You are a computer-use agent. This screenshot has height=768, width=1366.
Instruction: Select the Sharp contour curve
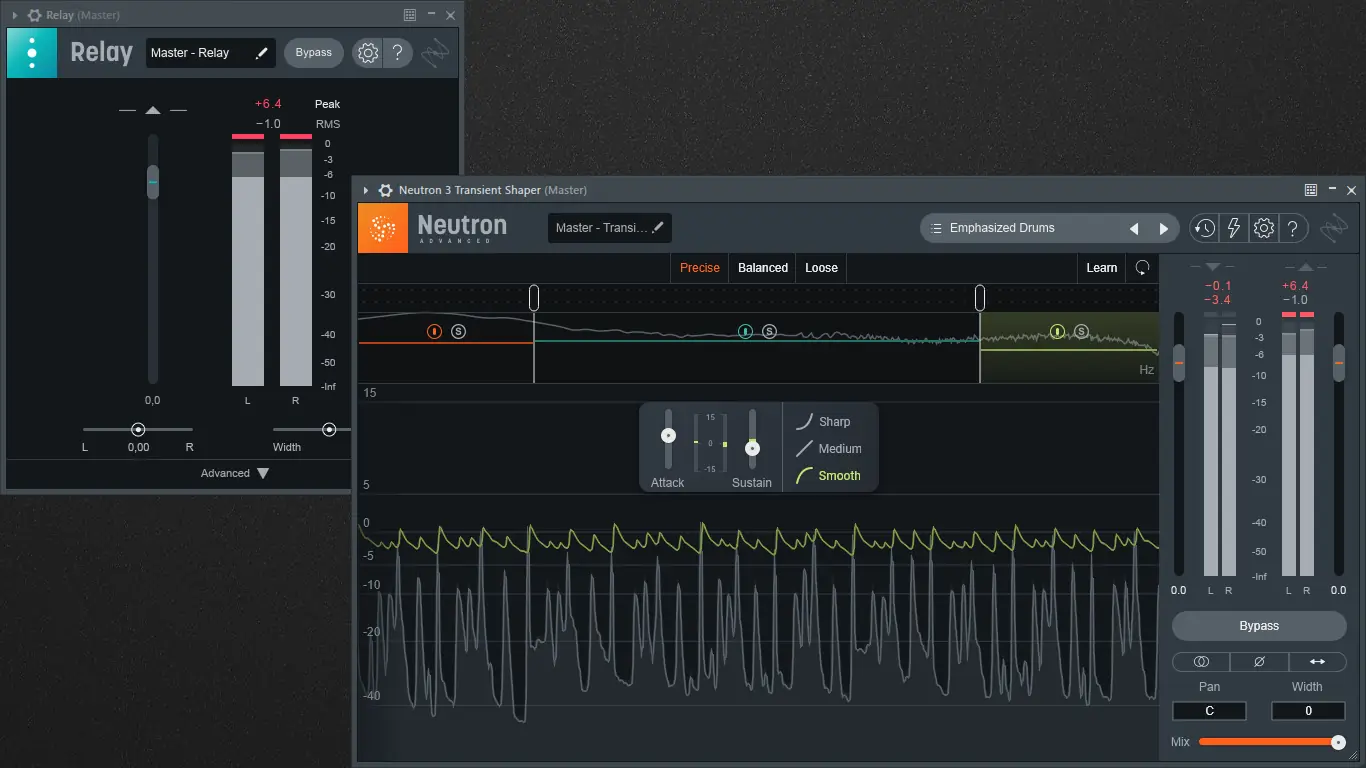click(x=824, y=422)
